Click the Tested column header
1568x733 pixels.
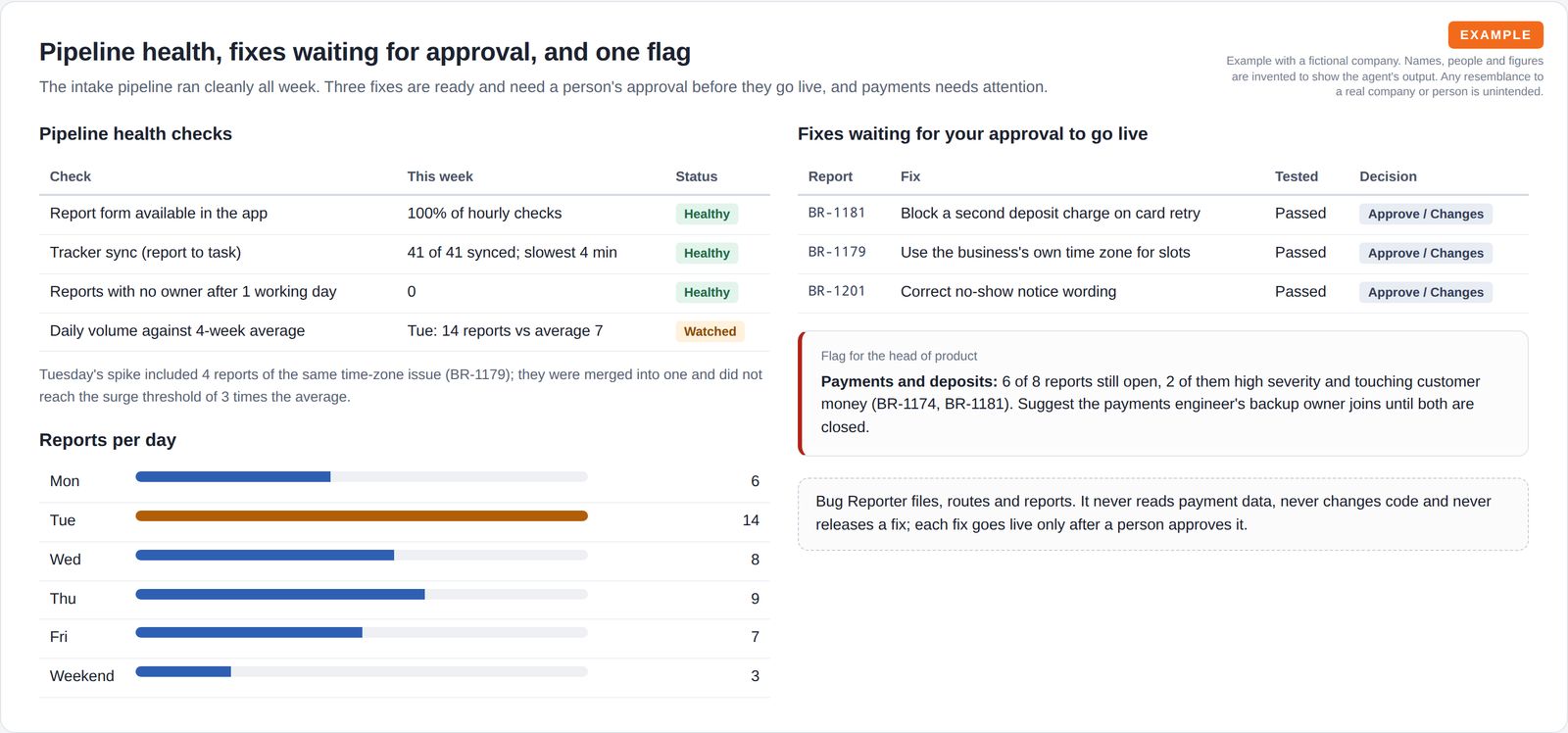1297,176
